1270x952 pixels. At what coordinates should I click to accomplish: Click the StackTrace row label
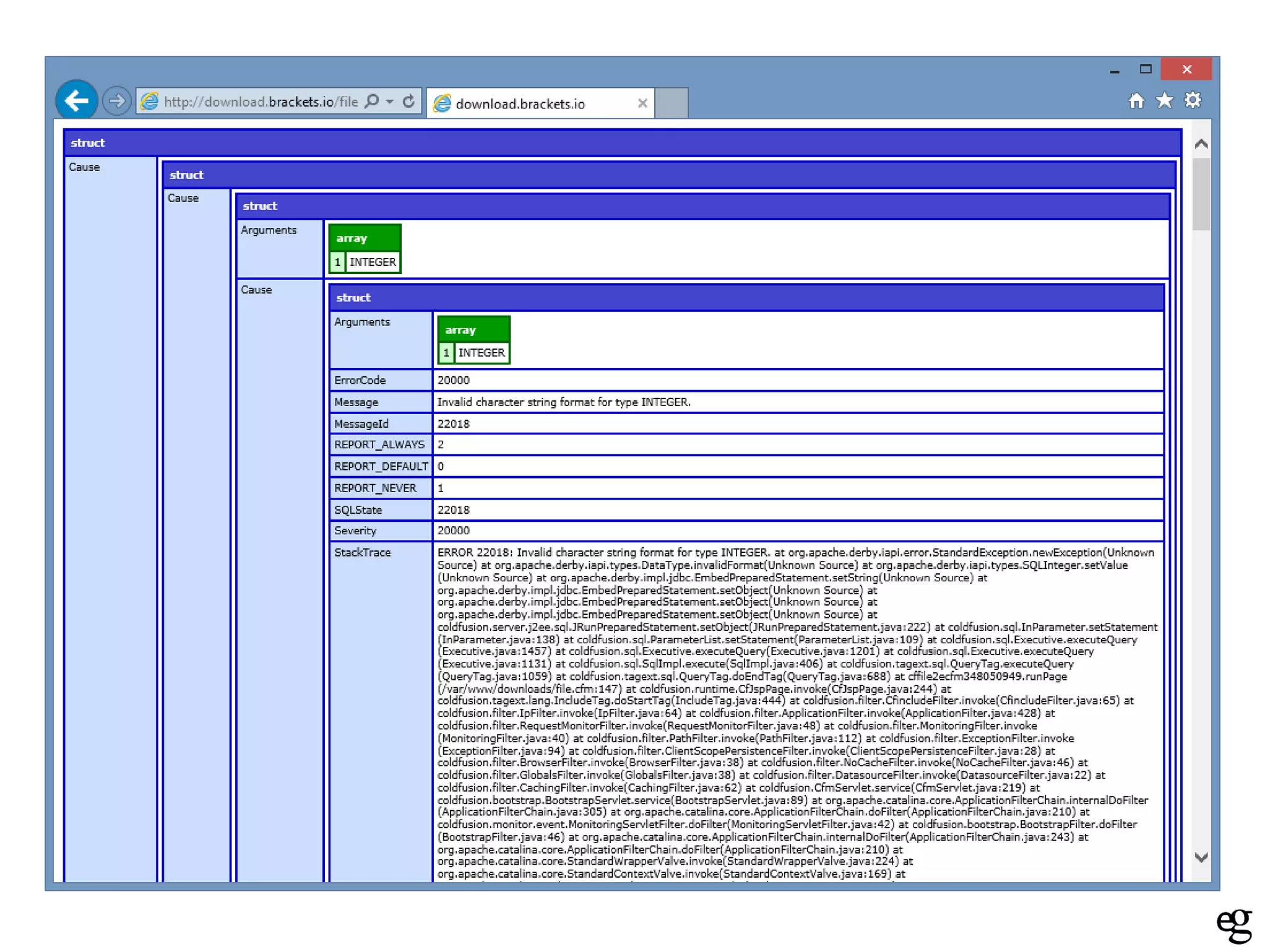click(363, 552)
